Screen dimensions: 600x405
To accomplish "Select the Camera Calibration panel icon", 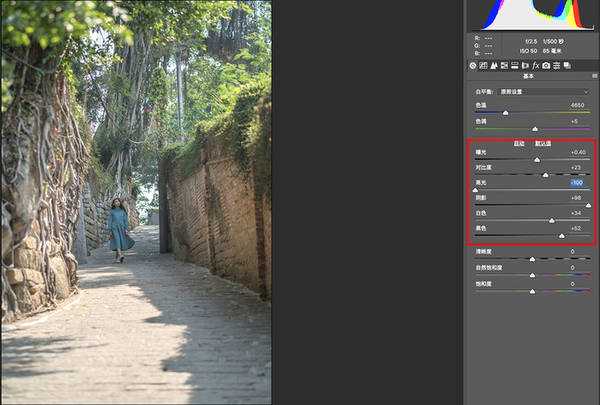I will click(x=546, y=66).
